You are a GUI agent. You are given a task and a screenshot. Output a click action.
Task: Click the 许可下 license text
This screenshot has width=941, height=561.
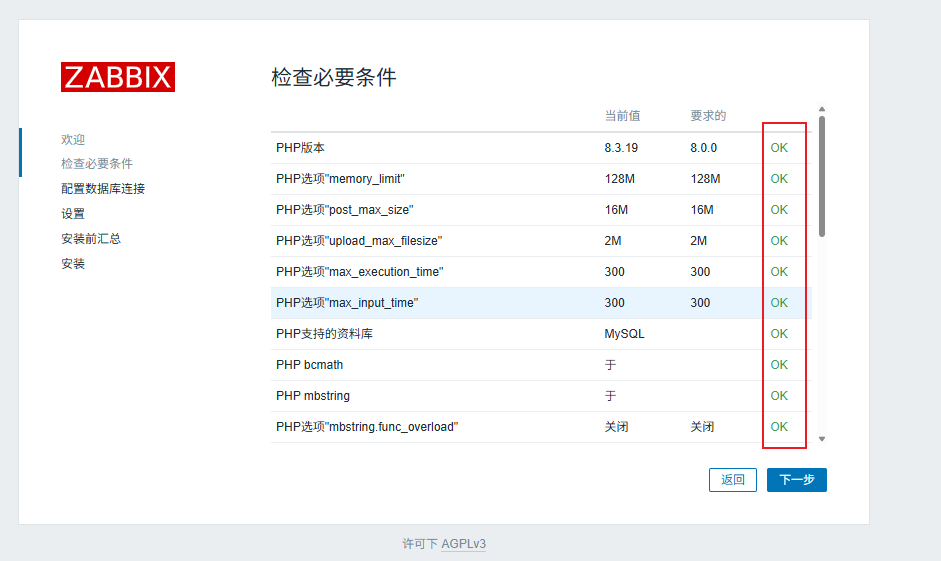click(419, 544)
